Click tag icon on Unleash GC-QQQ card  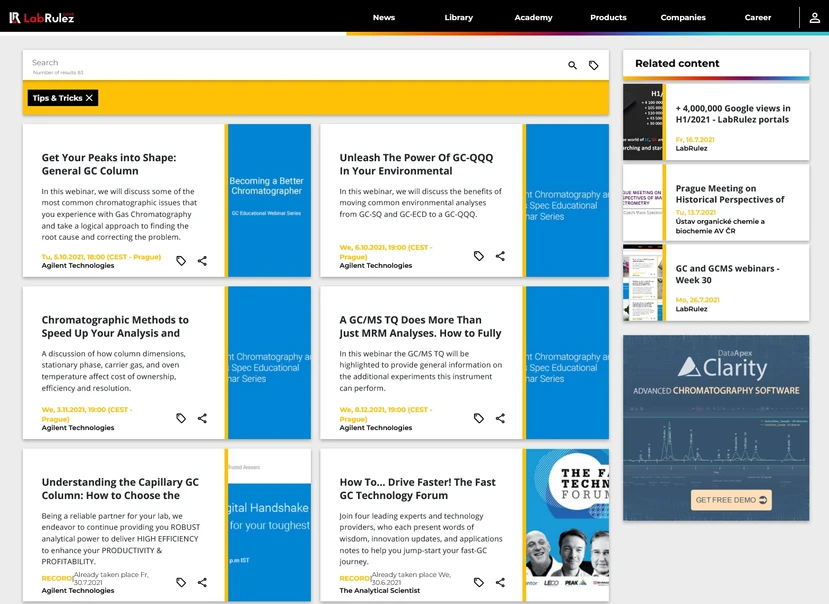478,256
